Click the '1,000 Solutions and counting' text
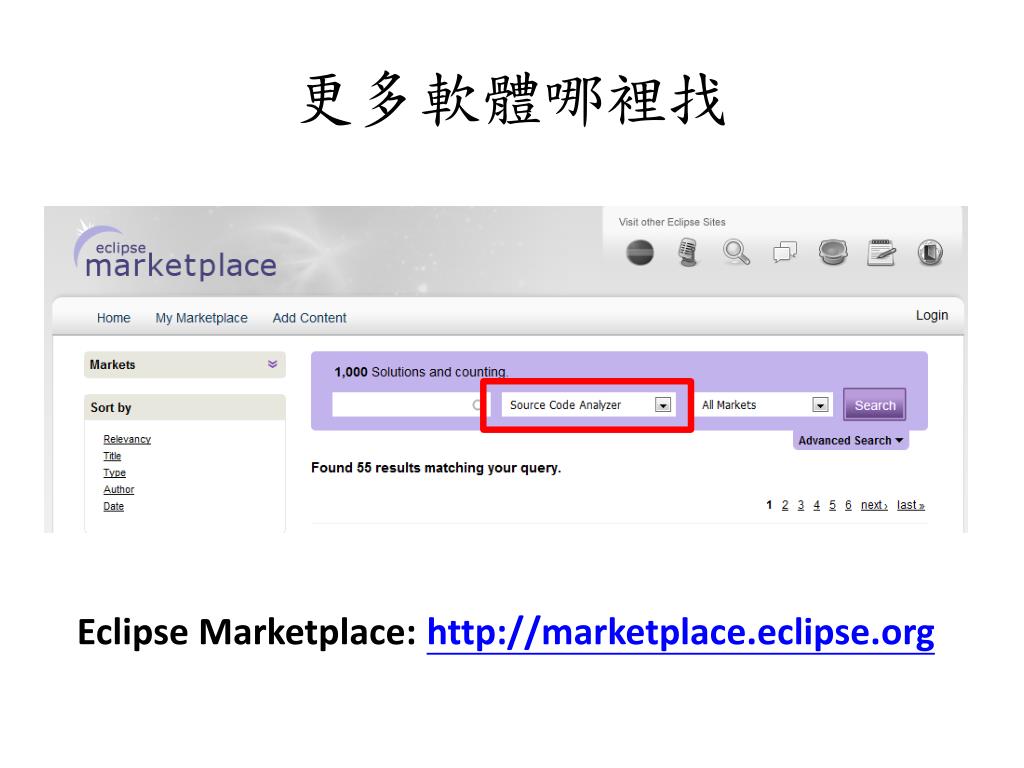Image resolution: width=1024 pixels, height=768 pixels. [x=421, y=372]
